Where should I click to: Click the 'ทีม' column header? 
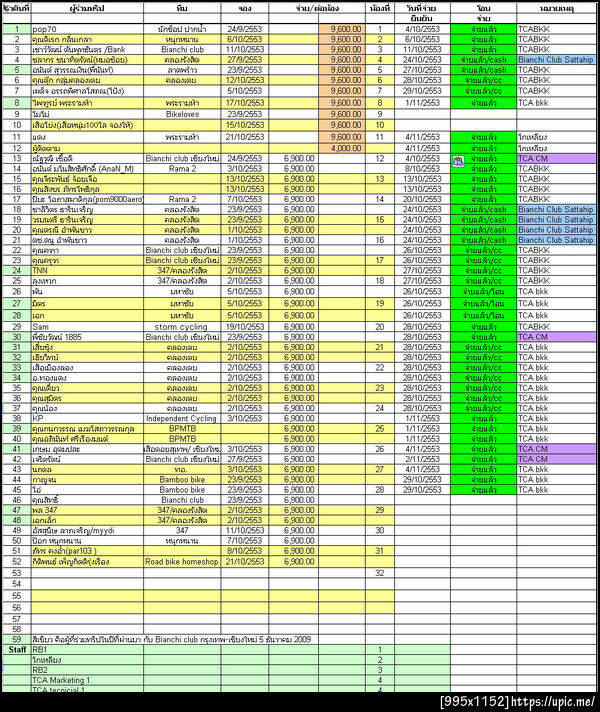[182, 8]
